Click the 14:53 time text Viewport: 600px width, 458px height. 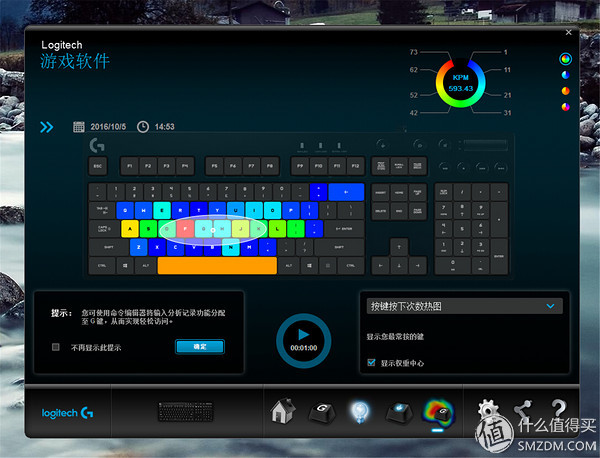pyautogui.click(x=165, y=127)
